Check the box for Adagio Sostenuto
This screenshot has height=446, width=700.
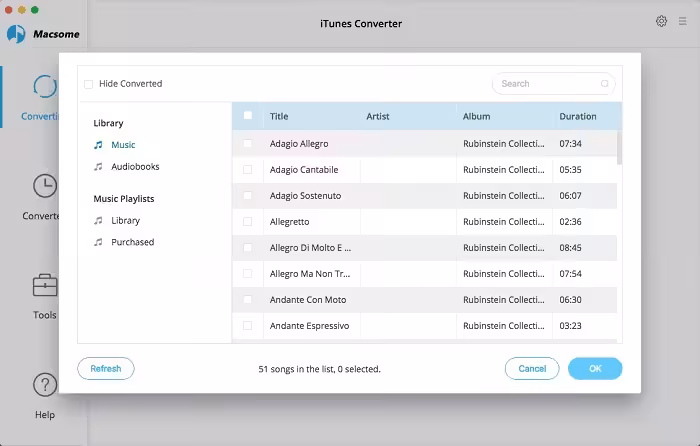coord(247,196)
